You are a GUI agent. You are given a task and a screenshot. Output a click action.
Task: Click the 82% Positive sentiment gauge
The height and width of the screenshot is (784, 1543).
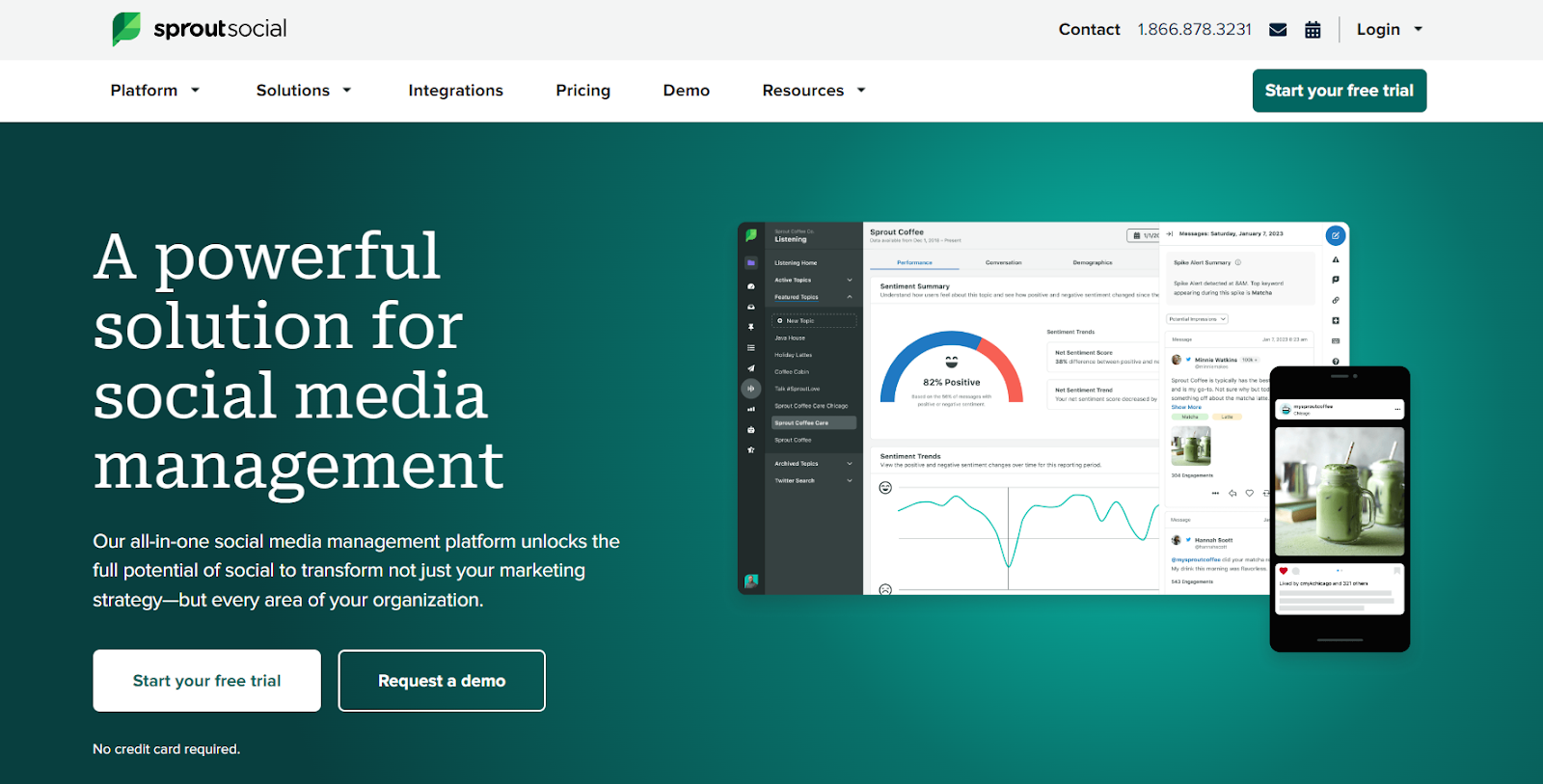[951, 369]
